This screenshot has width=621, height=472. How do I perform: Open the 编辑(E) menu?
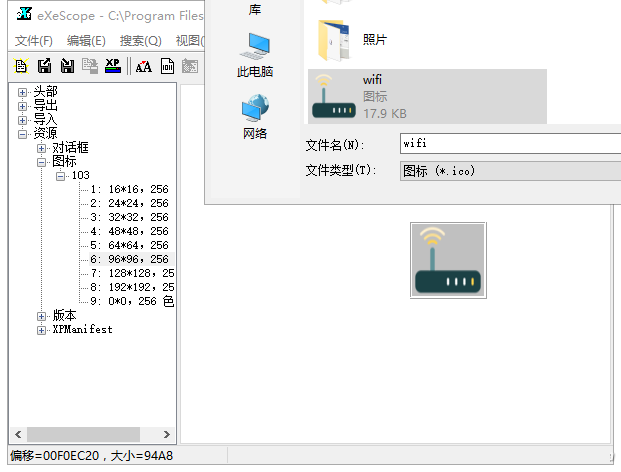click(86, 40)
